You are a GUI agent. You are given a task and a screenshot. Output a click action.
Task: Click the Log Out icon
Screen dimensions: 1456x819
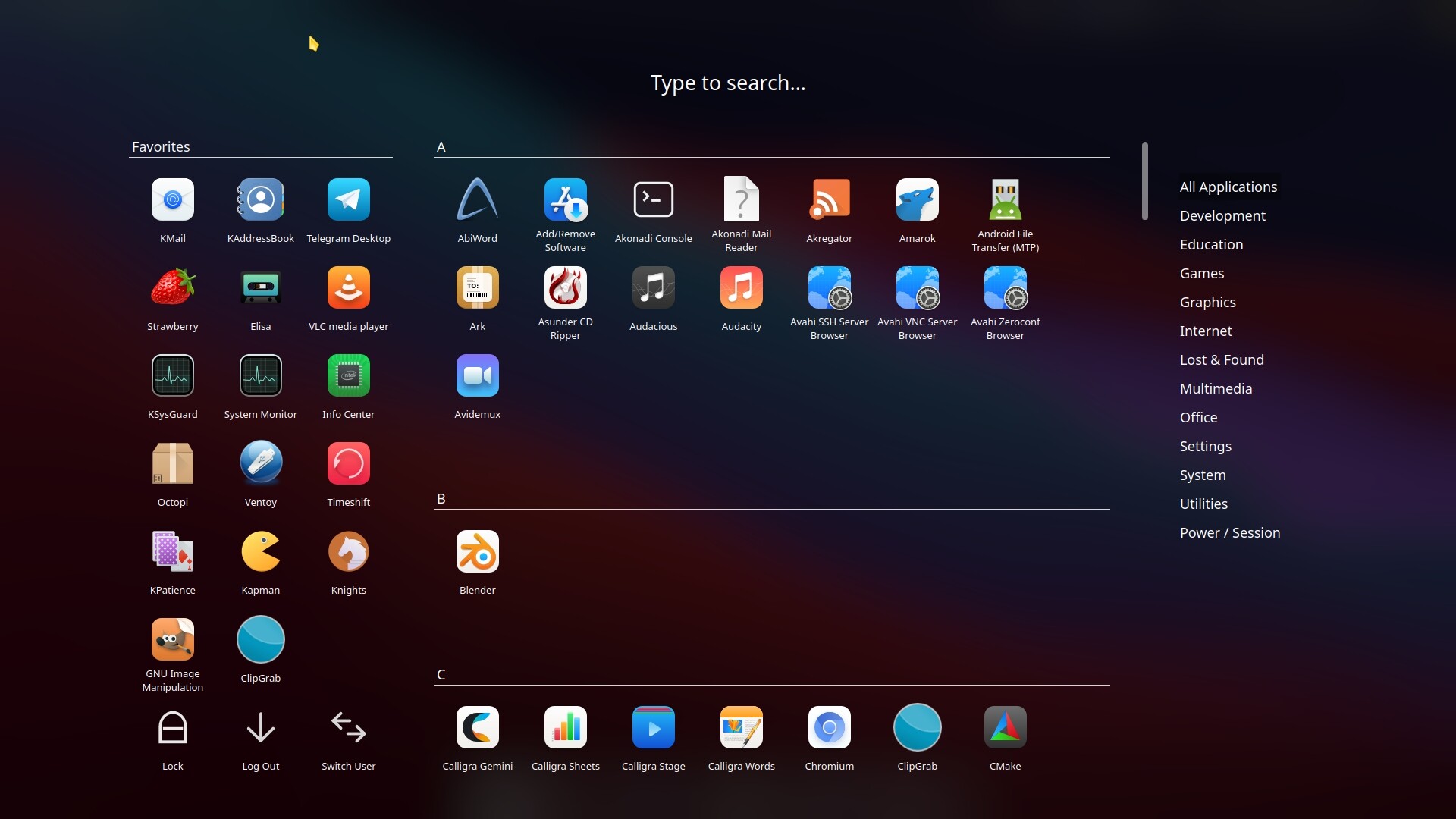261,728
